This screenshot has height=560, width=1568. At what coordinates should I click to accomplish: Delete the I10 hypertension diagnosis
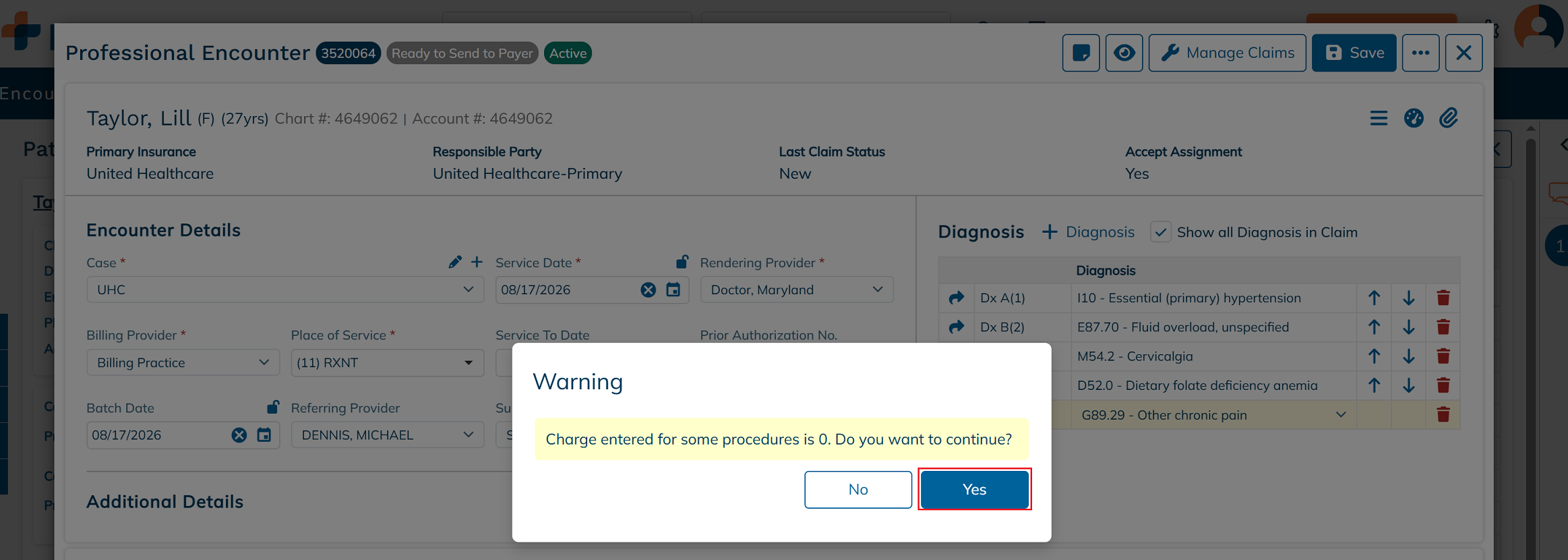coord(1443,298)
